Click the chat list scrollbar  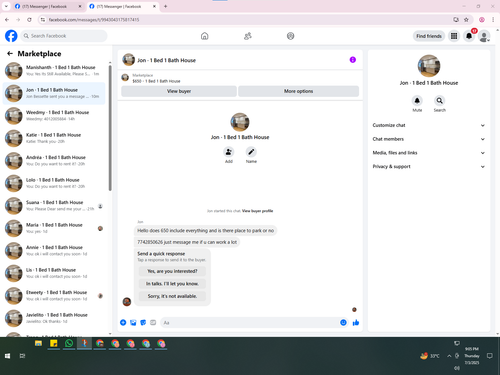point(110,128)
